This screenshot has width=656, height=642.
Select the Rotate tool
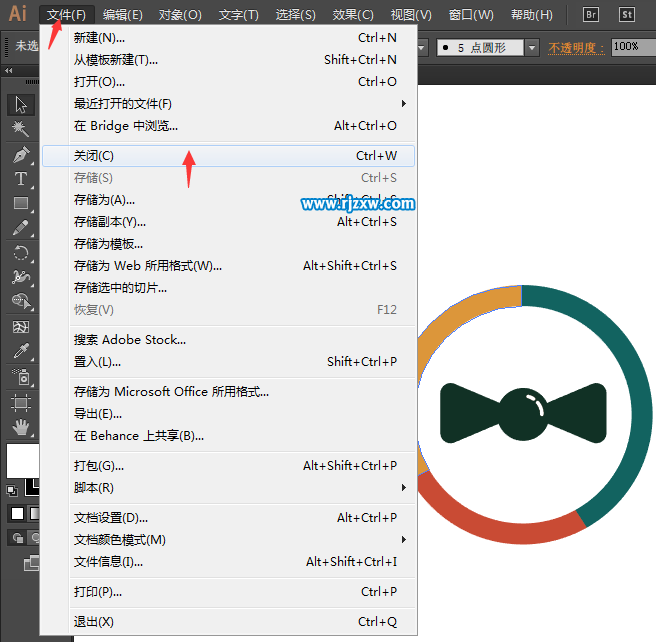[20, 253]
